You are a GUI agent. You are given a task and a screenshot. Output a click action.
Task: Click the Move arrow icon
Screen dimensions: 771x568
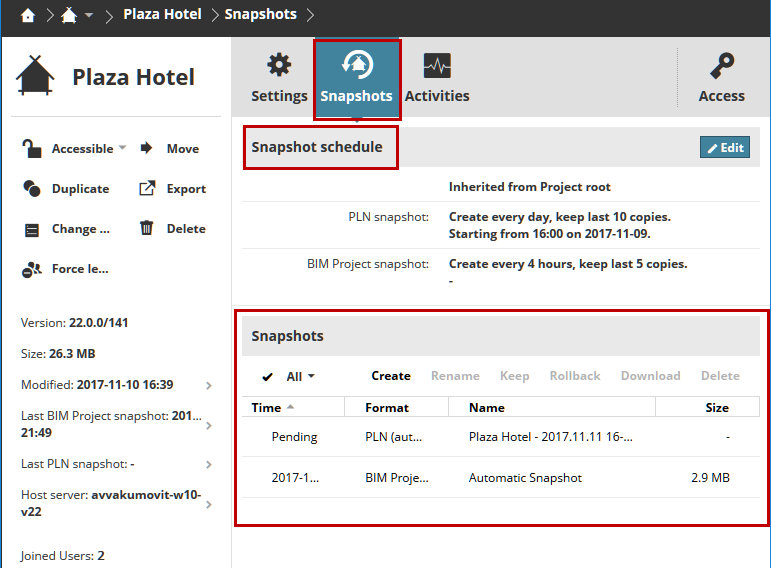(146, 148)
